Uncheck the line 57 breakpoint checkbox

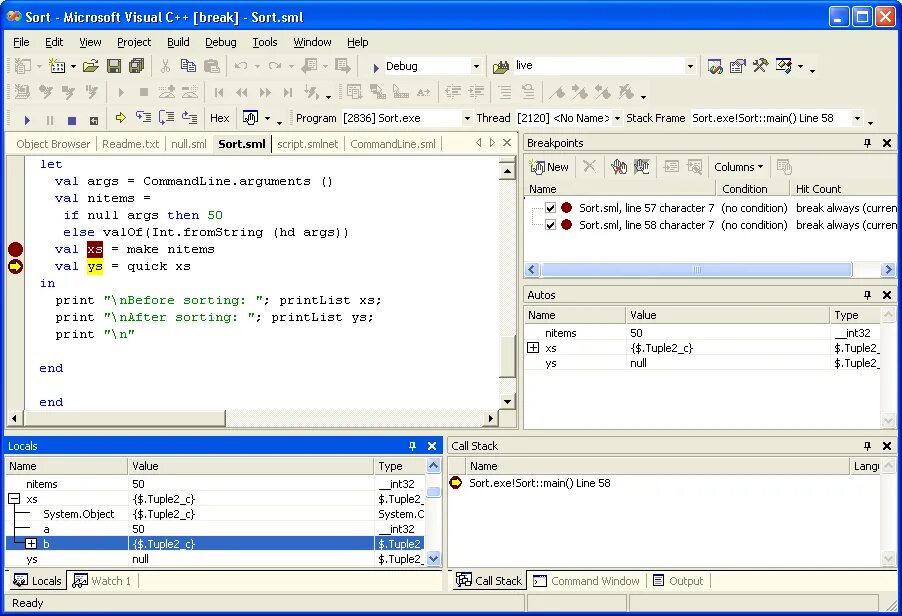[551, 208]
